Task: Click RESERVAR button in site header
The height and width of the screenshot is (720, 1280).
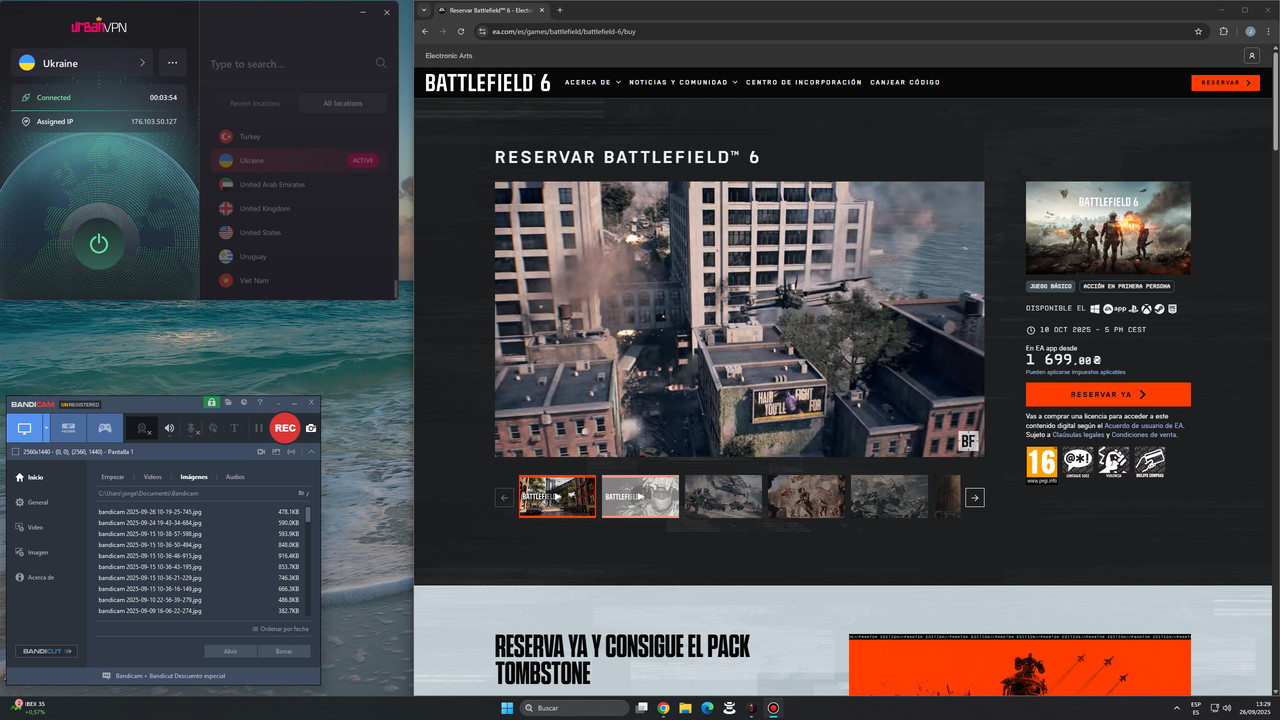Action: coord(1225,83)
